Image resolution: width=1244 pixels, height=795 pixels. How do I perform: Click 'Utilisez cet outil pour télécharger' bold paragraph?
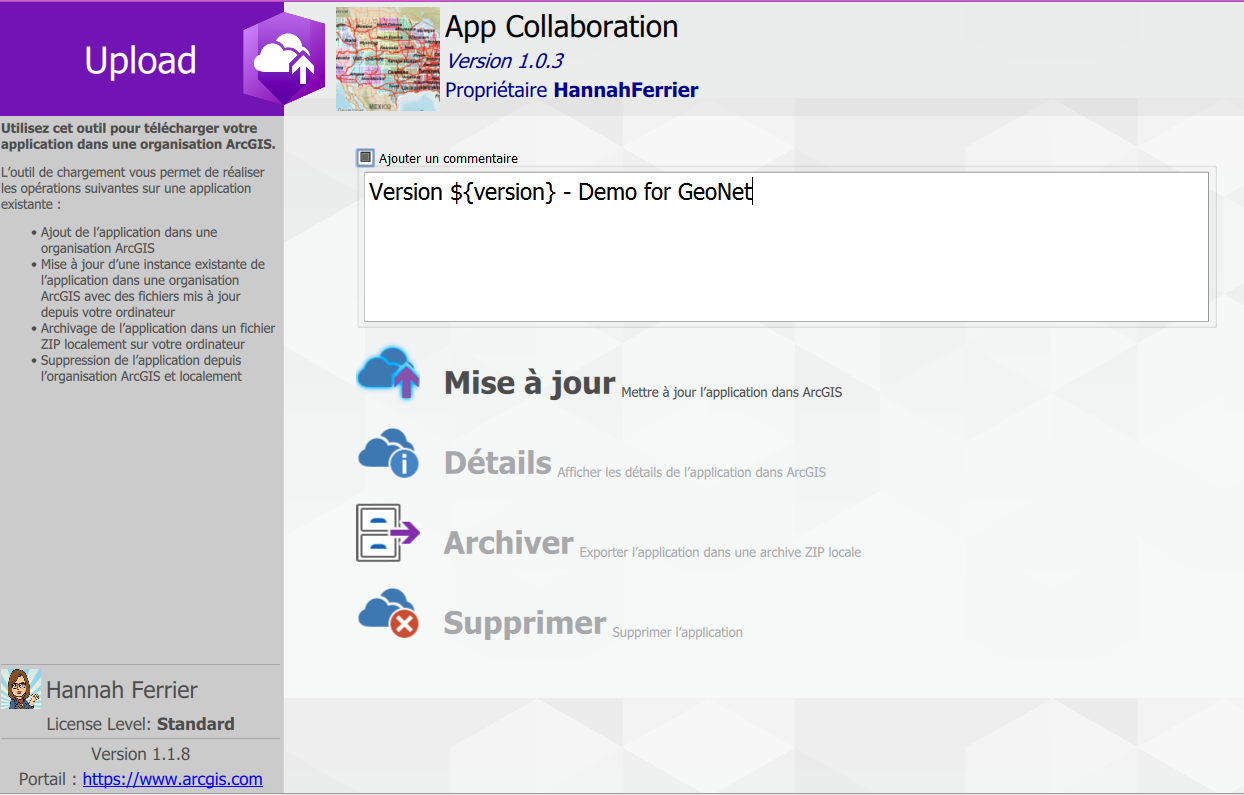tap(139, 136)
